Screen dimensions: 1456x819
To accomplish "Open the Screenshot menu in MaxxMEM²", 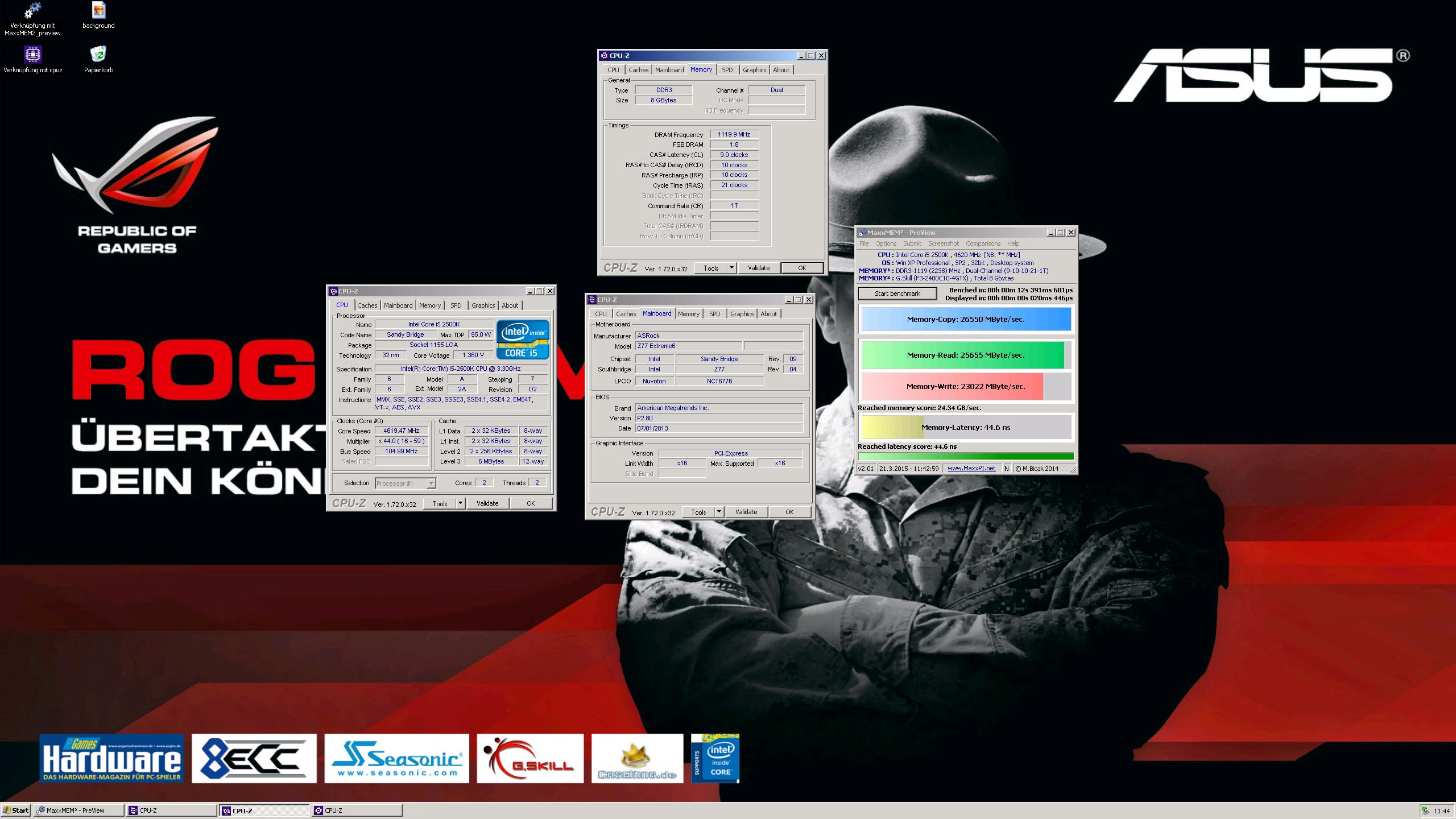I will [x=943, y=243].
